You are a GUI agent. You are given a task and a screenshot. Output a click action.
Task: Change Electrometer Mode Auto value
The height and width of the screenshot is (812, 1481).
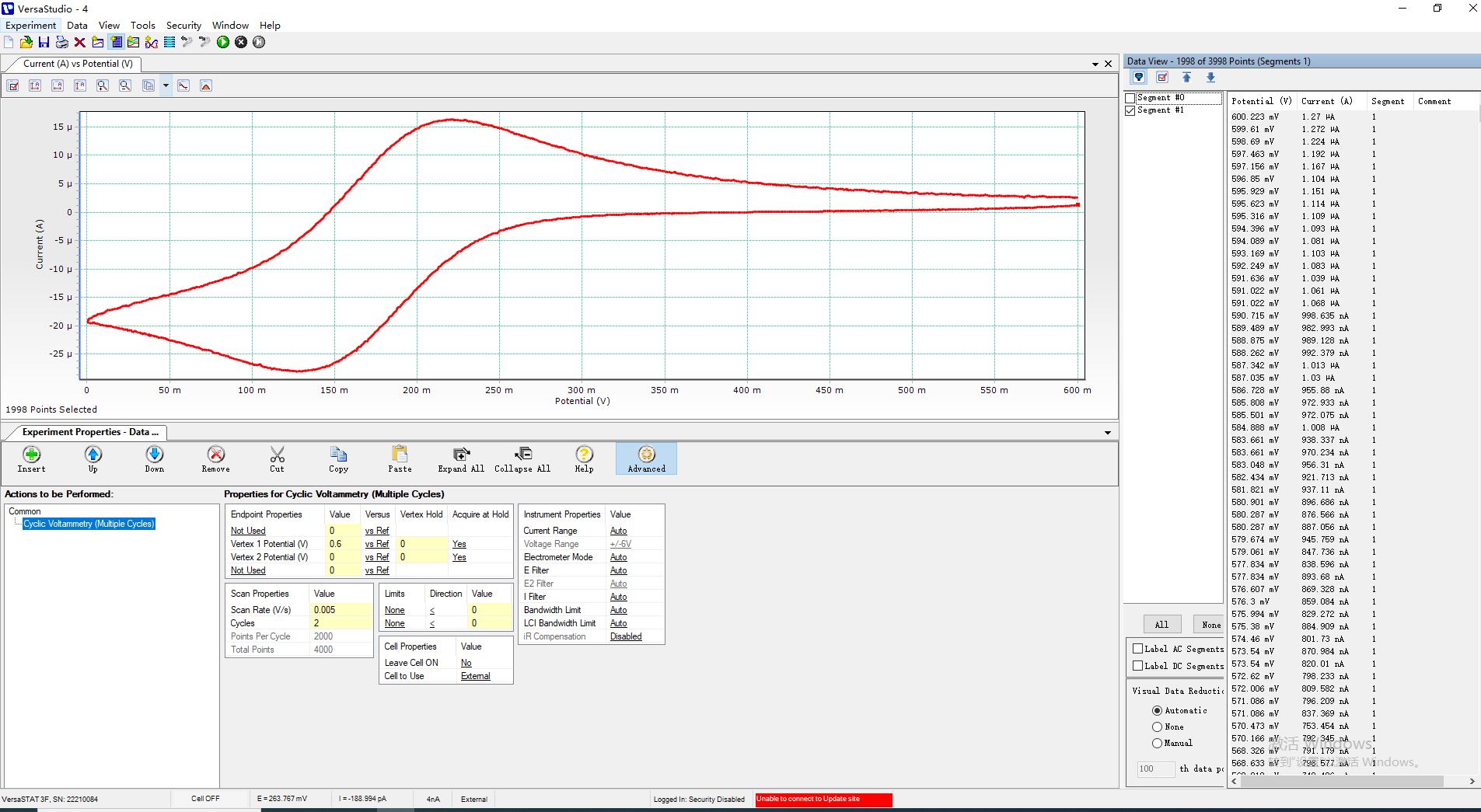point(618,557)
